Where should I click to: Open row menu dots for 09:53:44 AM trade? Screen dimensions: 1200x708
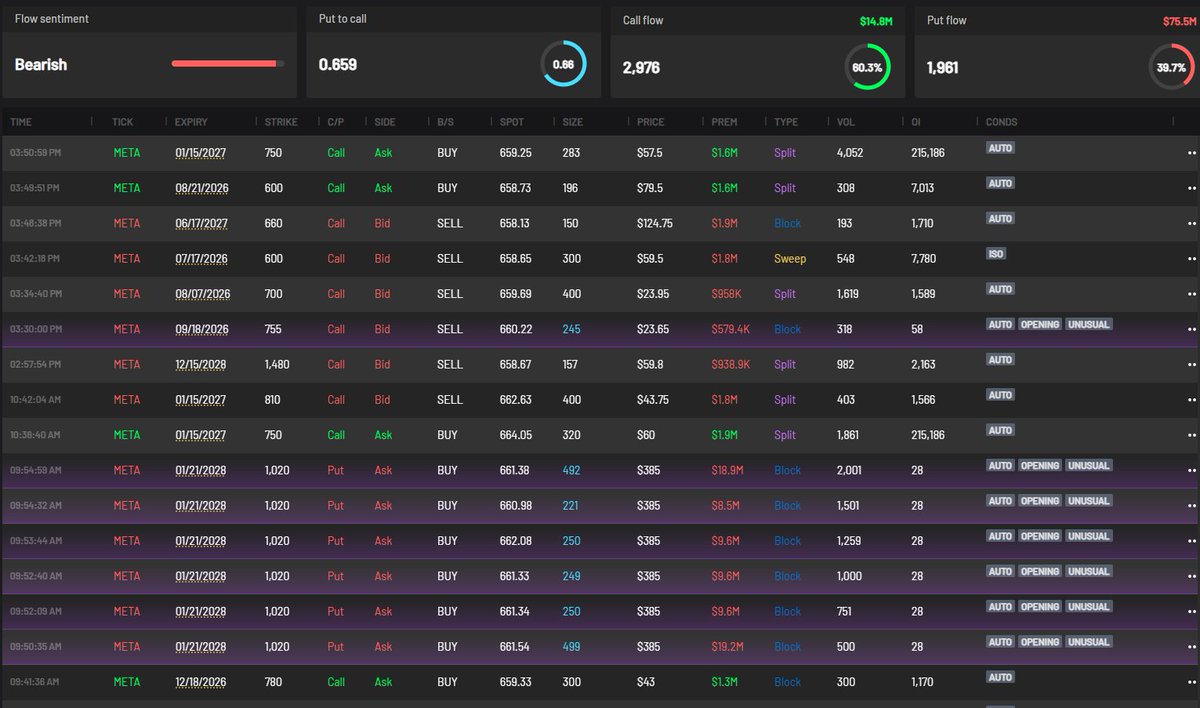click(x=1191, y=541)
